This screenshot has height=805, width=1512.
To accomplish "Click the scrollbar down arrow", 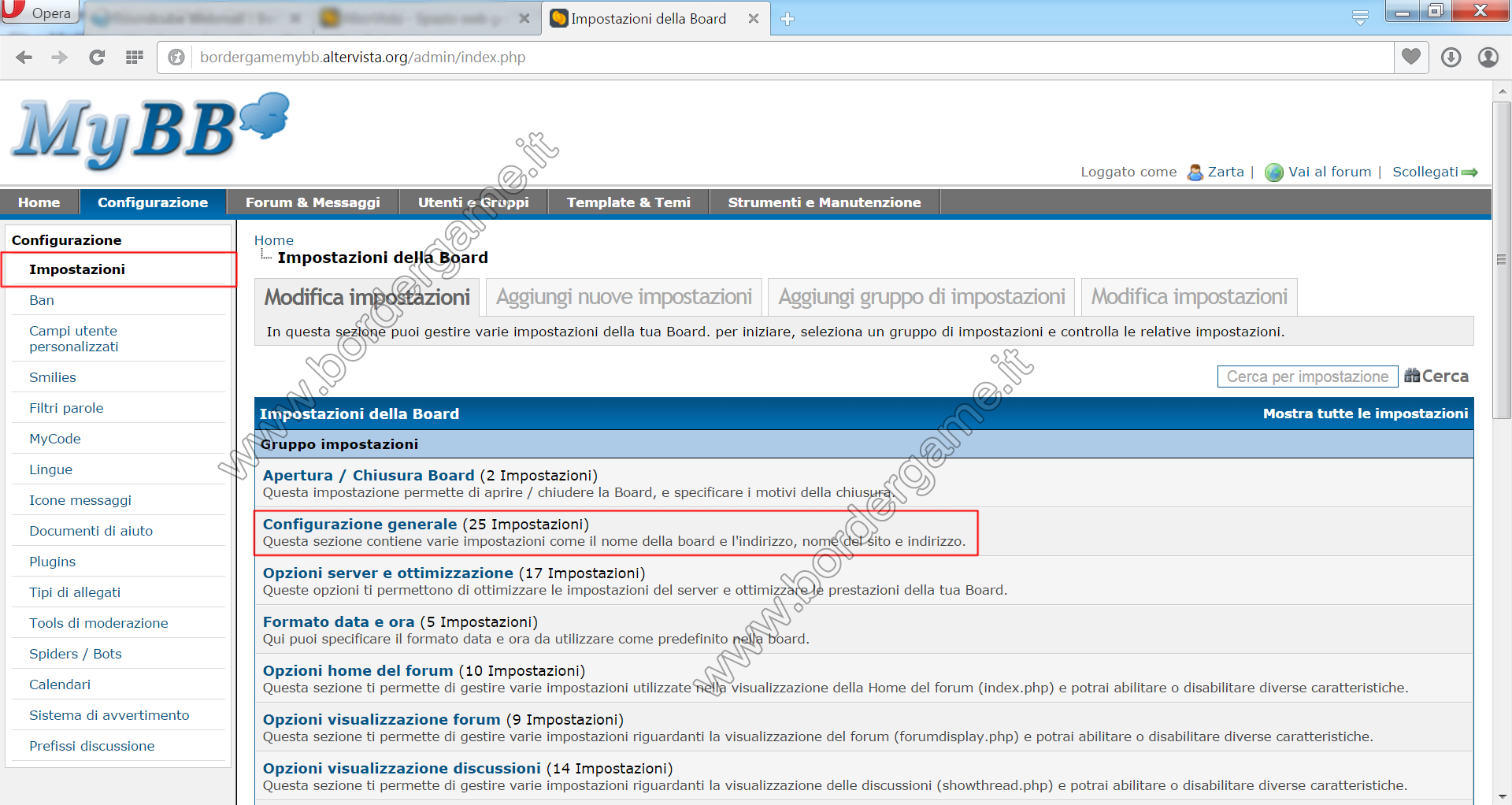I will tap(1502, 796).
